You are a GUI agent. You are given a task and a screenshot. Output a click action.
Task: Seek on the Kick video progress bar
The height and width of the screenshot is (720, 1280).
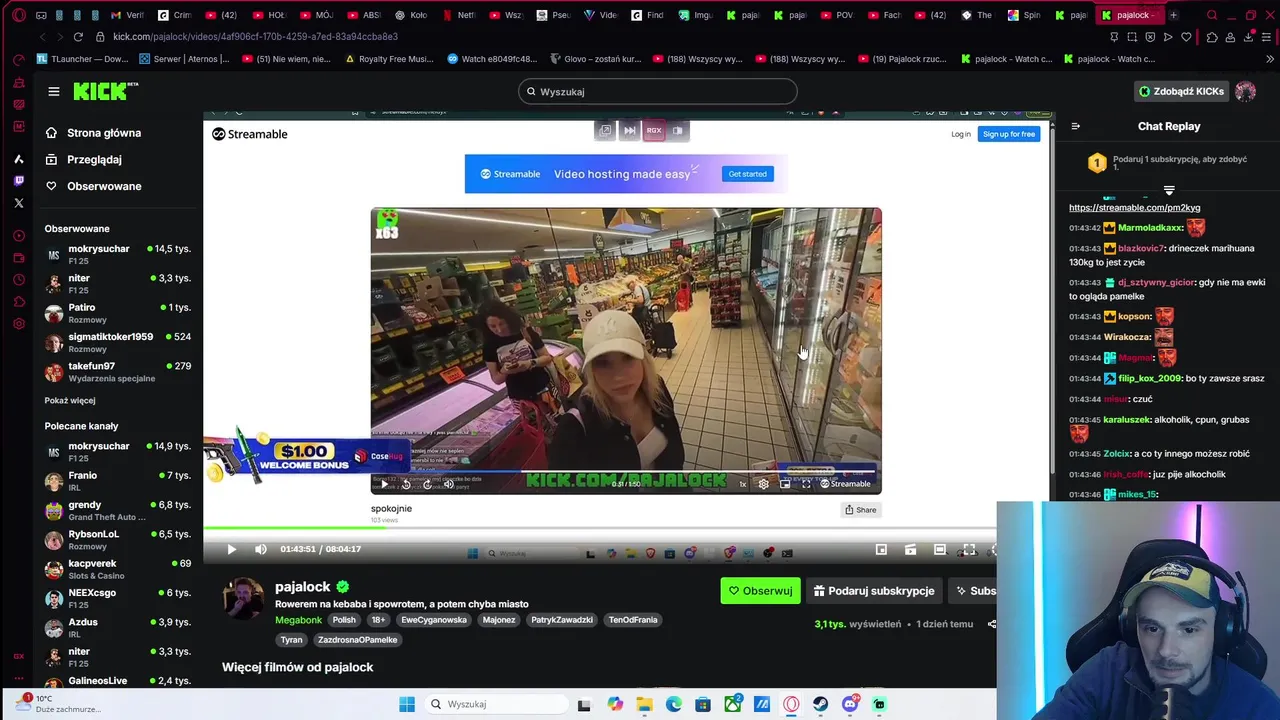click(600, 528)
